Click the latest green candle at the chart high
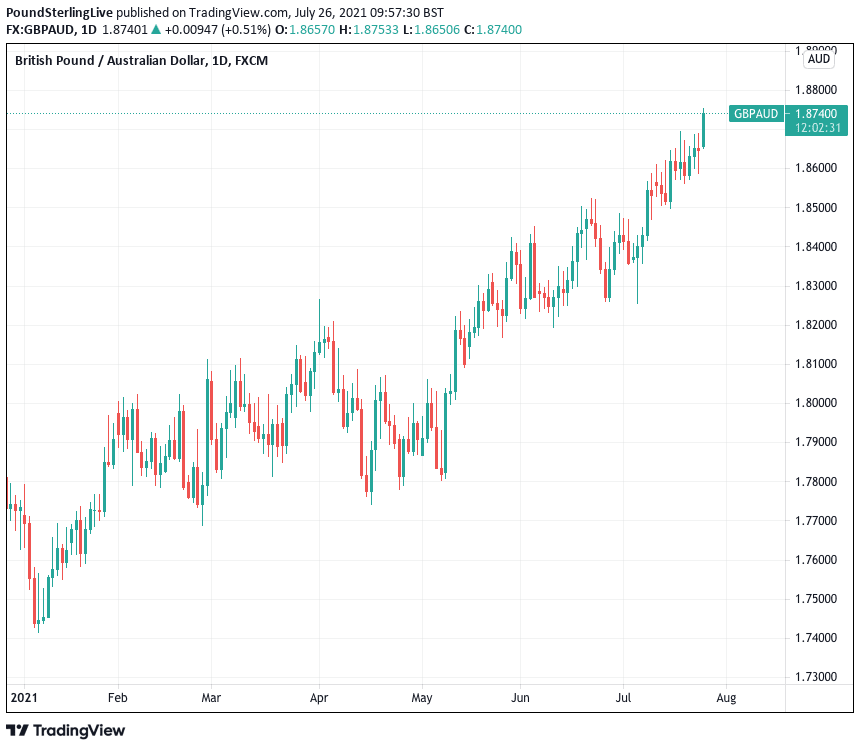This screenshot has width=860, height=749. pos(704,129)
